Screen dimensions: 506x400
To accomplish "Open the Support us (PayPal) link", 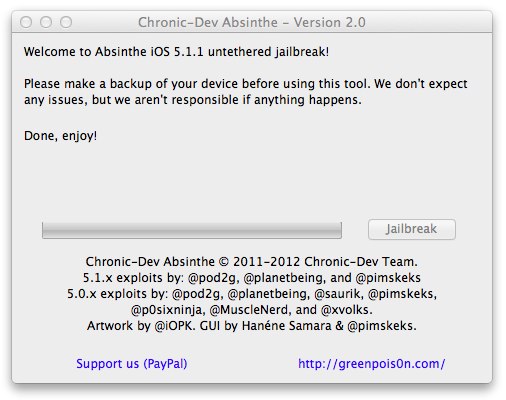I will [132, 364].
